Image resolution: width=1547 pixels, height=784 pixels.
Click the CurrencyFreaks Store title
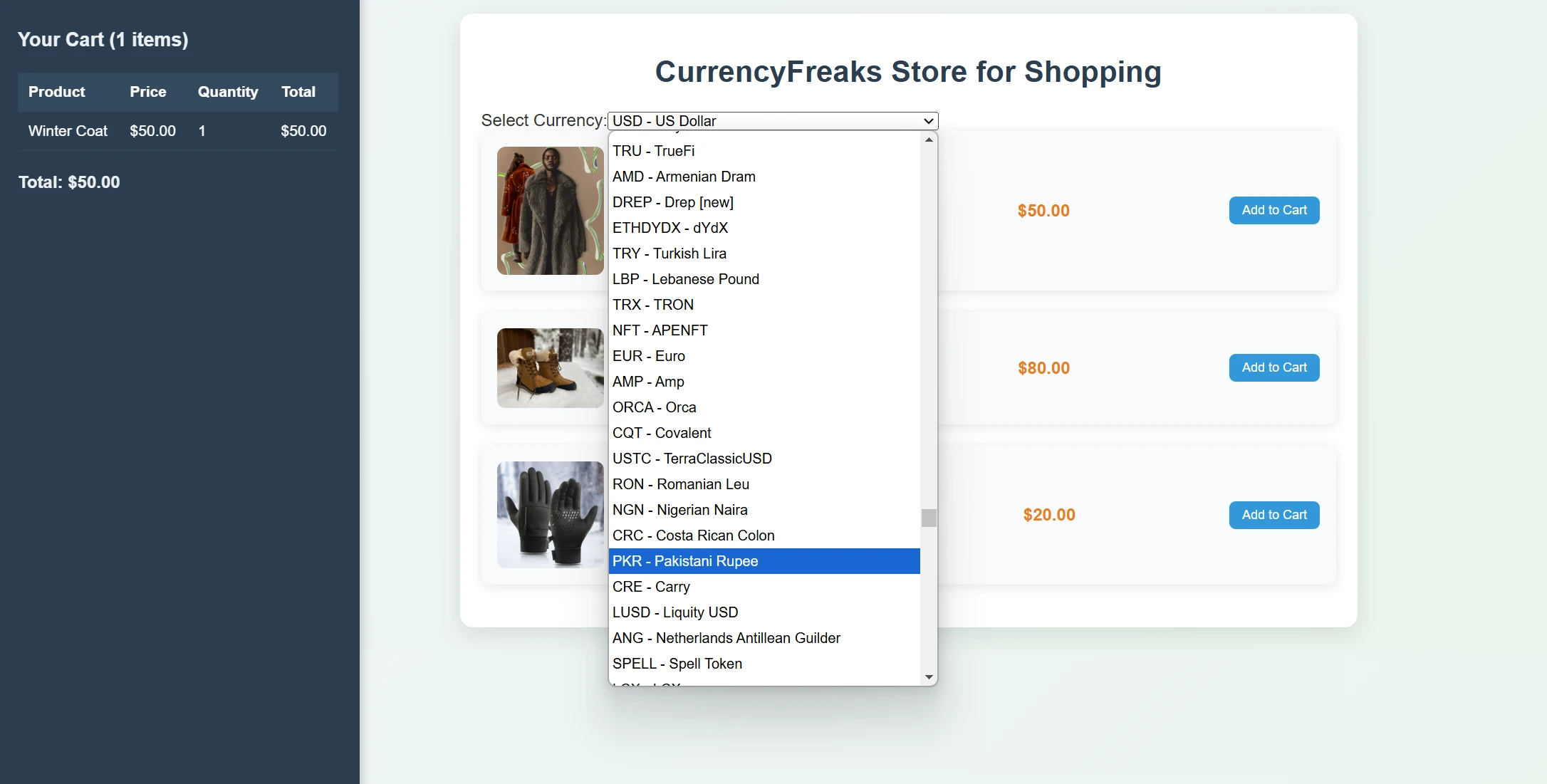(x=907, y=71)
